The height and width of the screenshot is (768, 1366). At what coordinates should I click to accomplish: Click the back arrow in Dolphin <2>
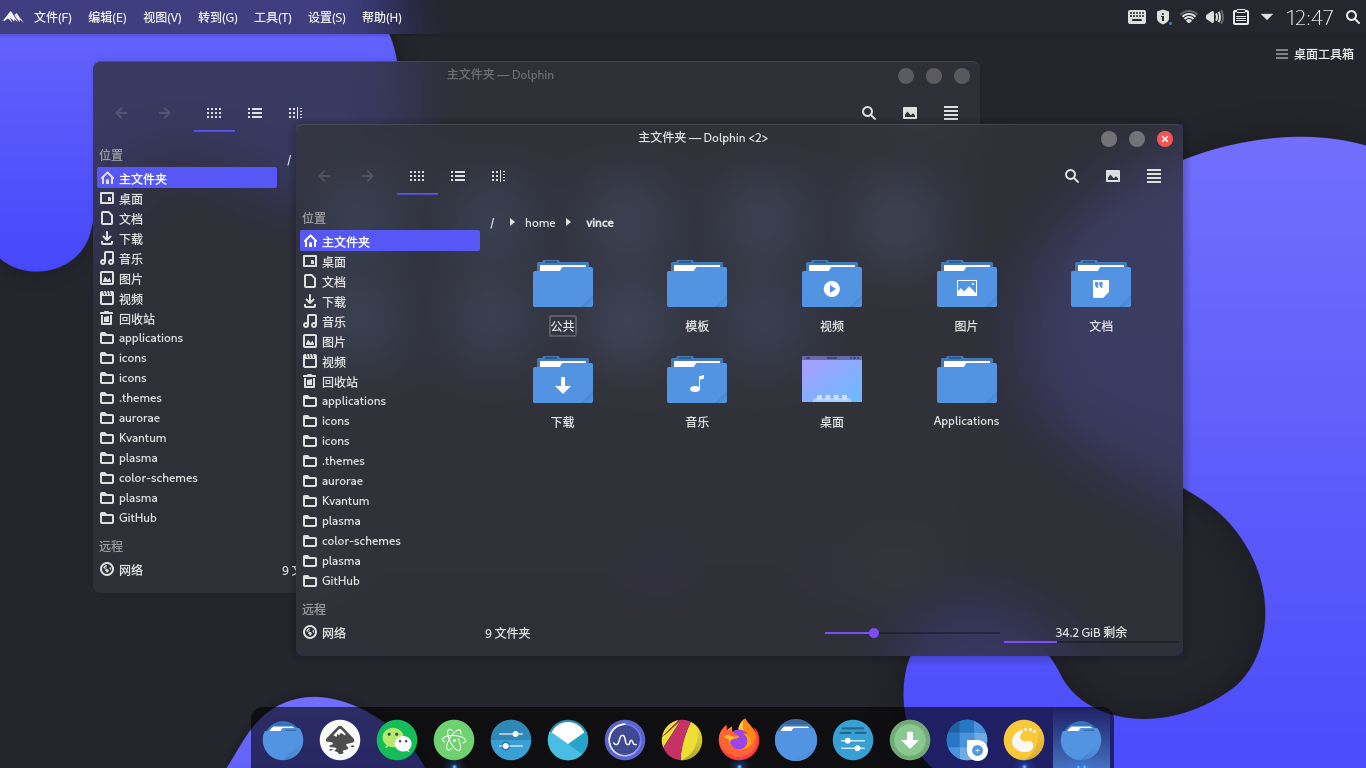tap(324, 176)
